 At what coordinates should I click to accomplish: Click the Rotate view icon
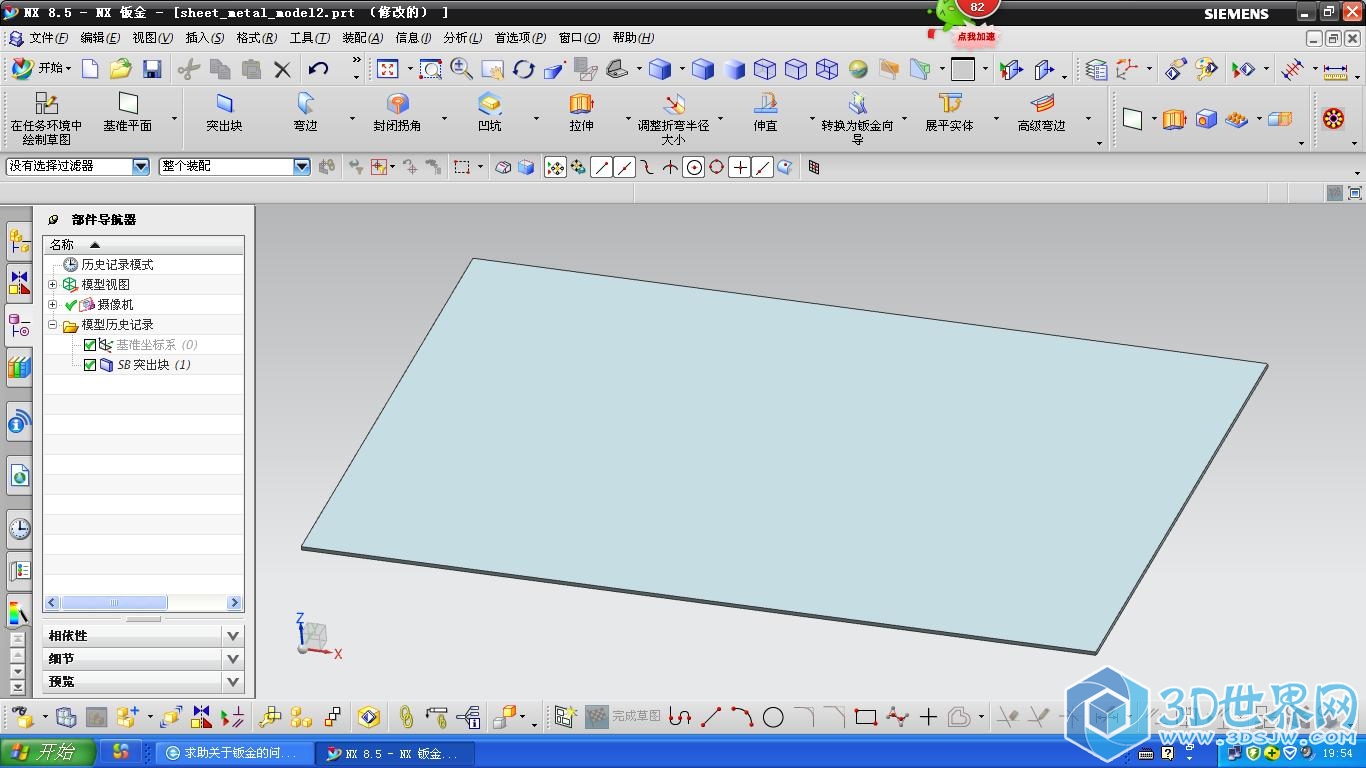pyautogui.click(x=523, y=69)
